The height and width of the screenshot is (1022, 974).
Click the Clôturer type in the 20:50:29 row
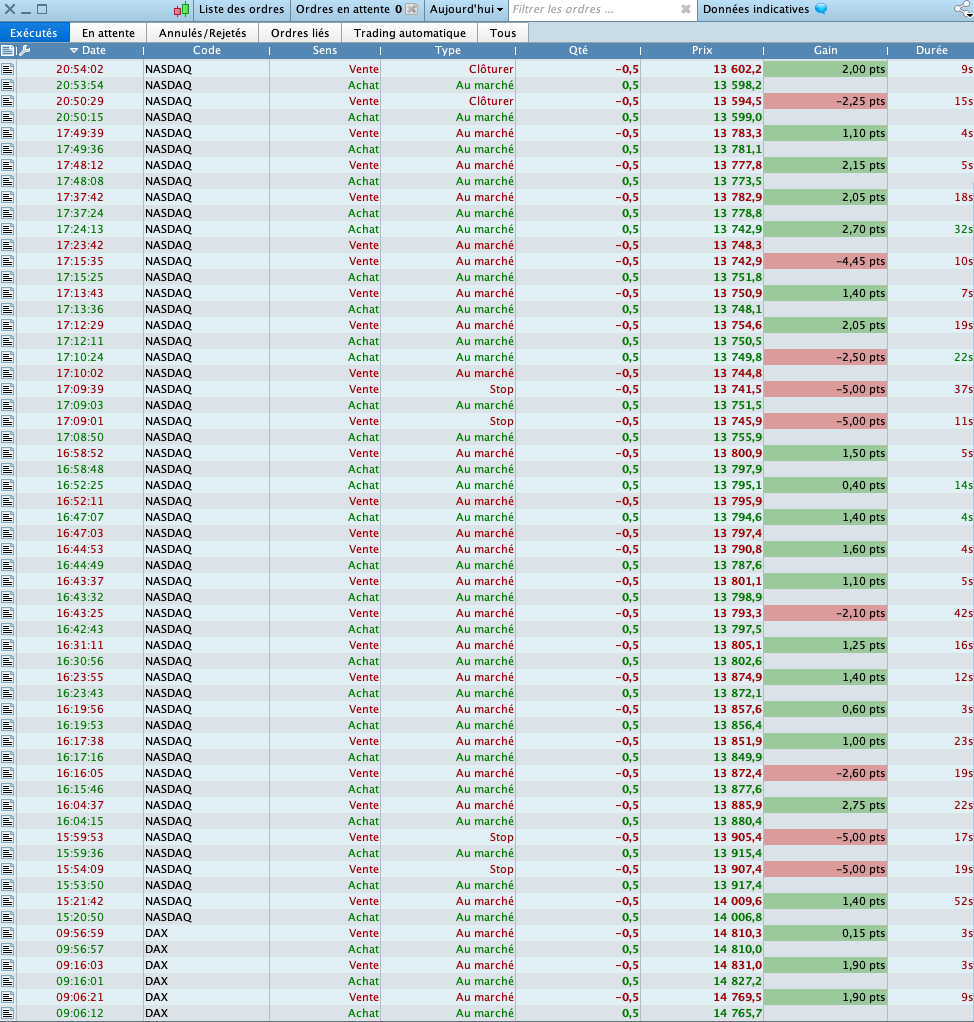tap(491, 101)
